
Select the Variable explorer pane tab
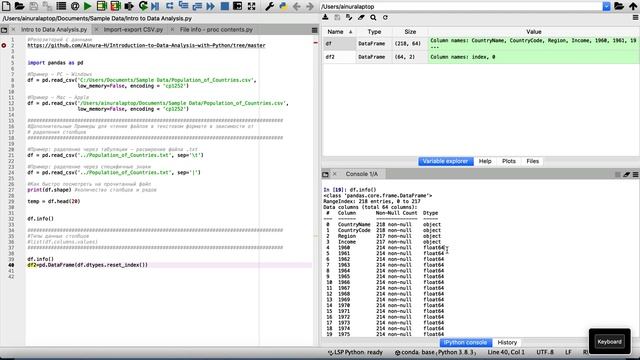pos(446,161)
